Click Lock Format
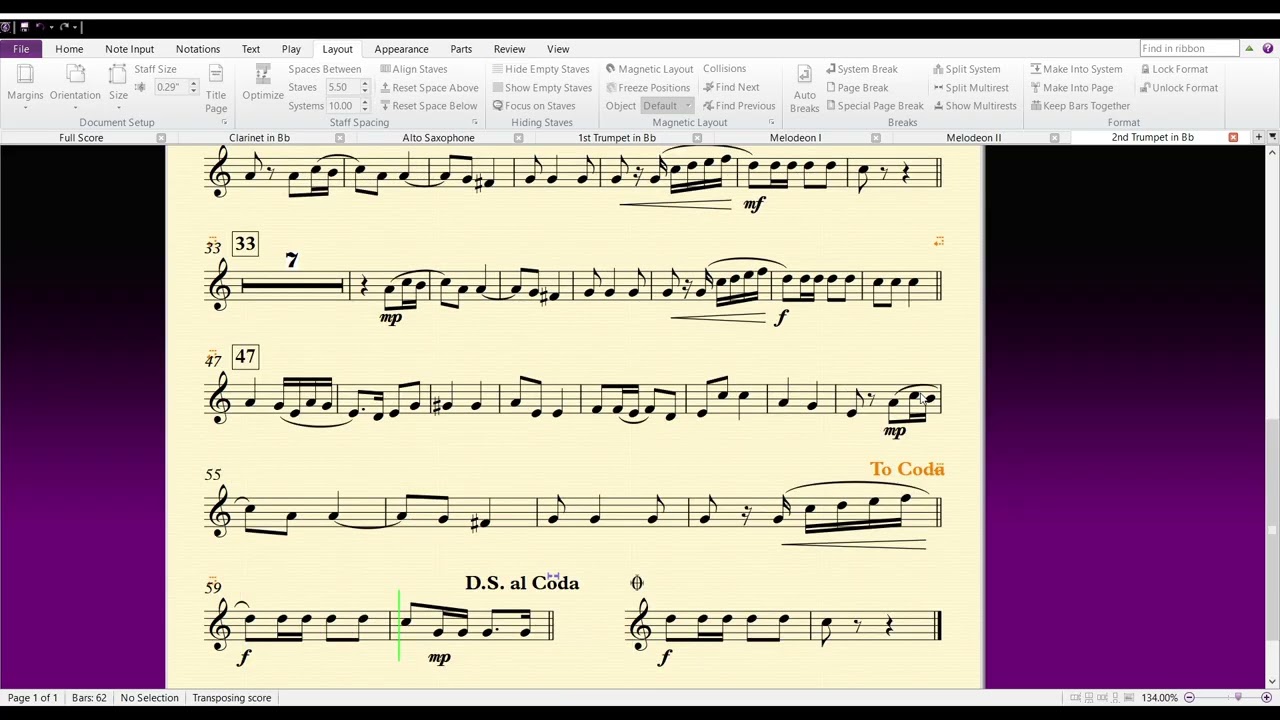 click(1174, 69)
